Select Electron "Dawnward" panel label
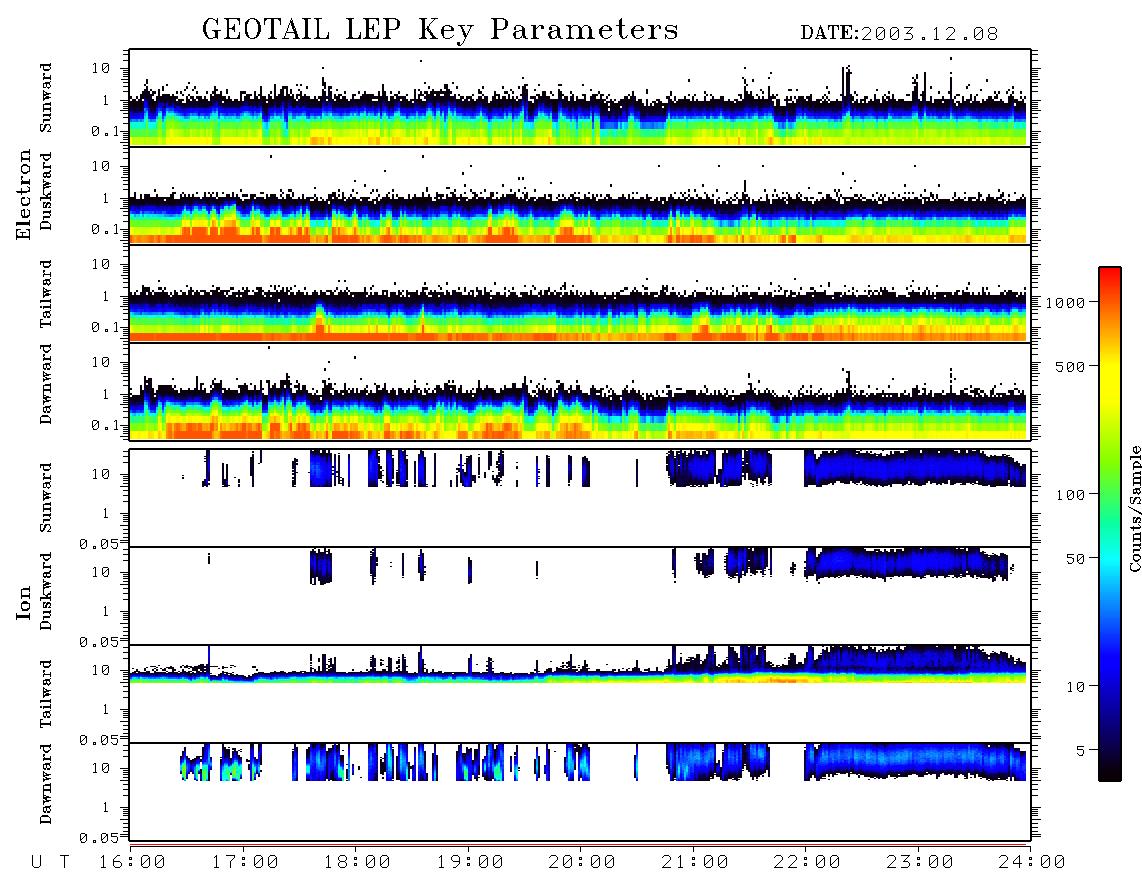Image resolution: width=1142 pixels, height=880 pixels. click(x=46, y=384)
